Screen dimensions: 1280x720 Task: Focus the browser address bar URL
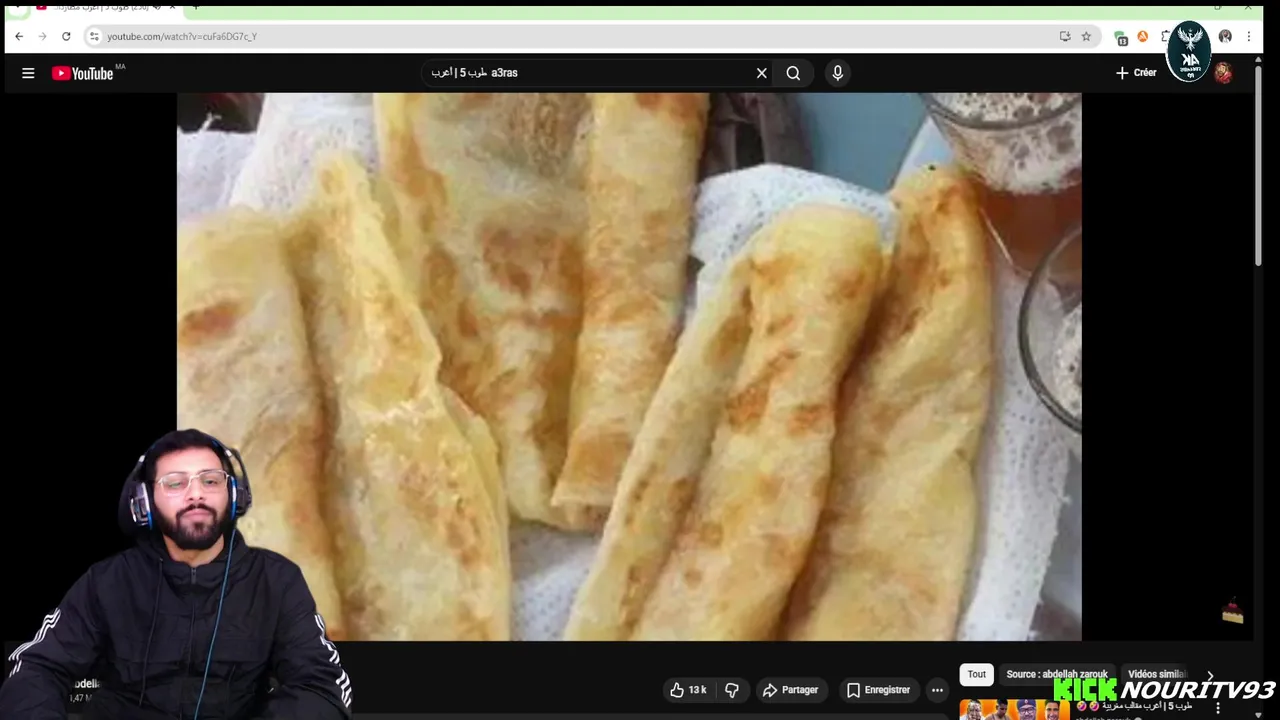[182, 37]
